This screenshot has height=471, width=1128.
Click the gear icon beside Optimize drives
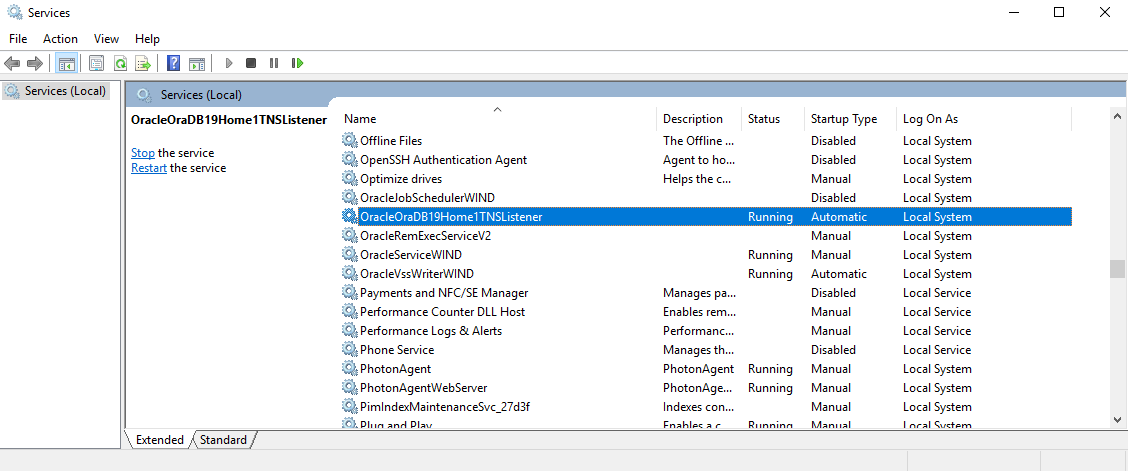coord(350,178)
